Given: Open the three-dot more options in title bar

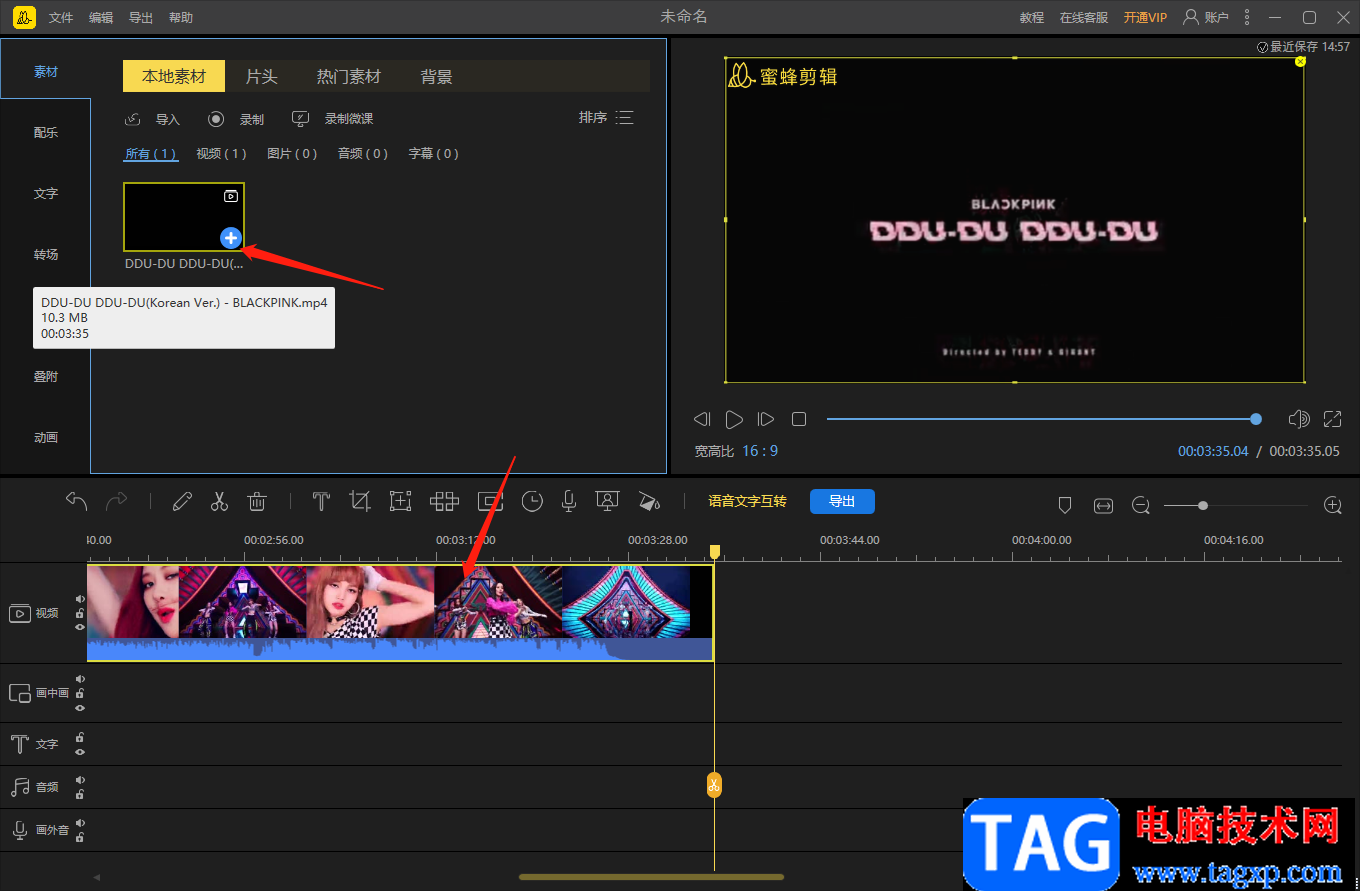Looking at the screenshot, I should click(x=1246, y=17).
